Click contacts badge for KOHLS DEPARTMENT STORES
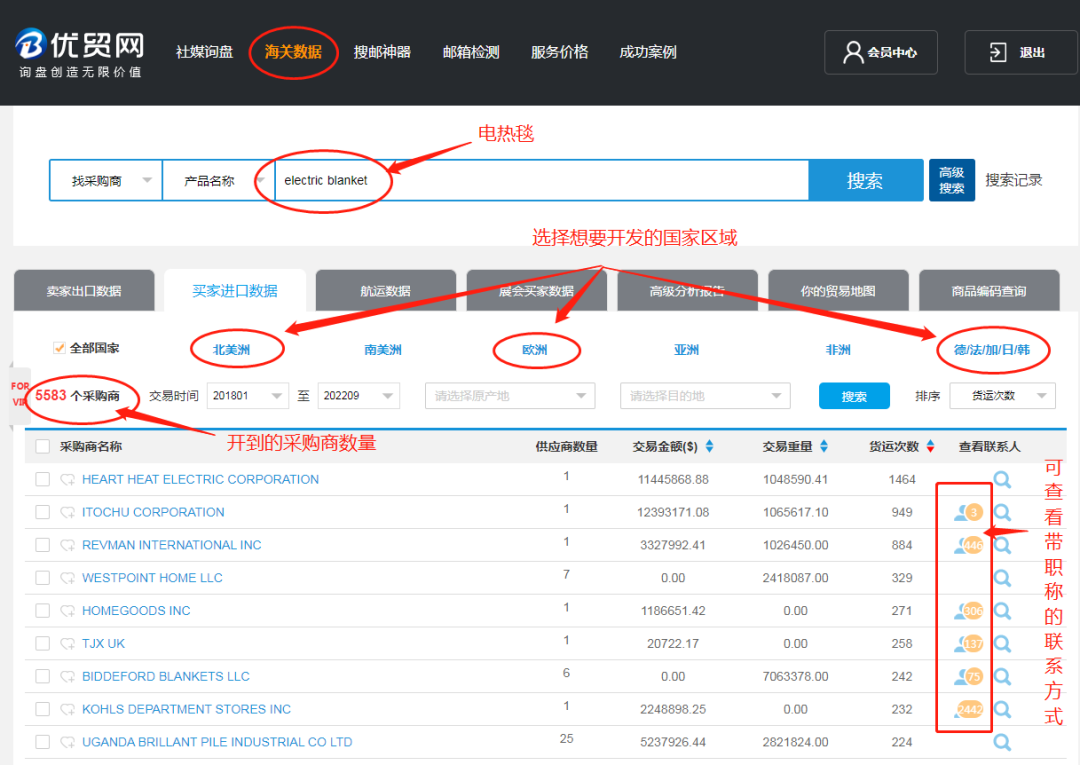The image size is (1080, 765). [x=967, y=709]
